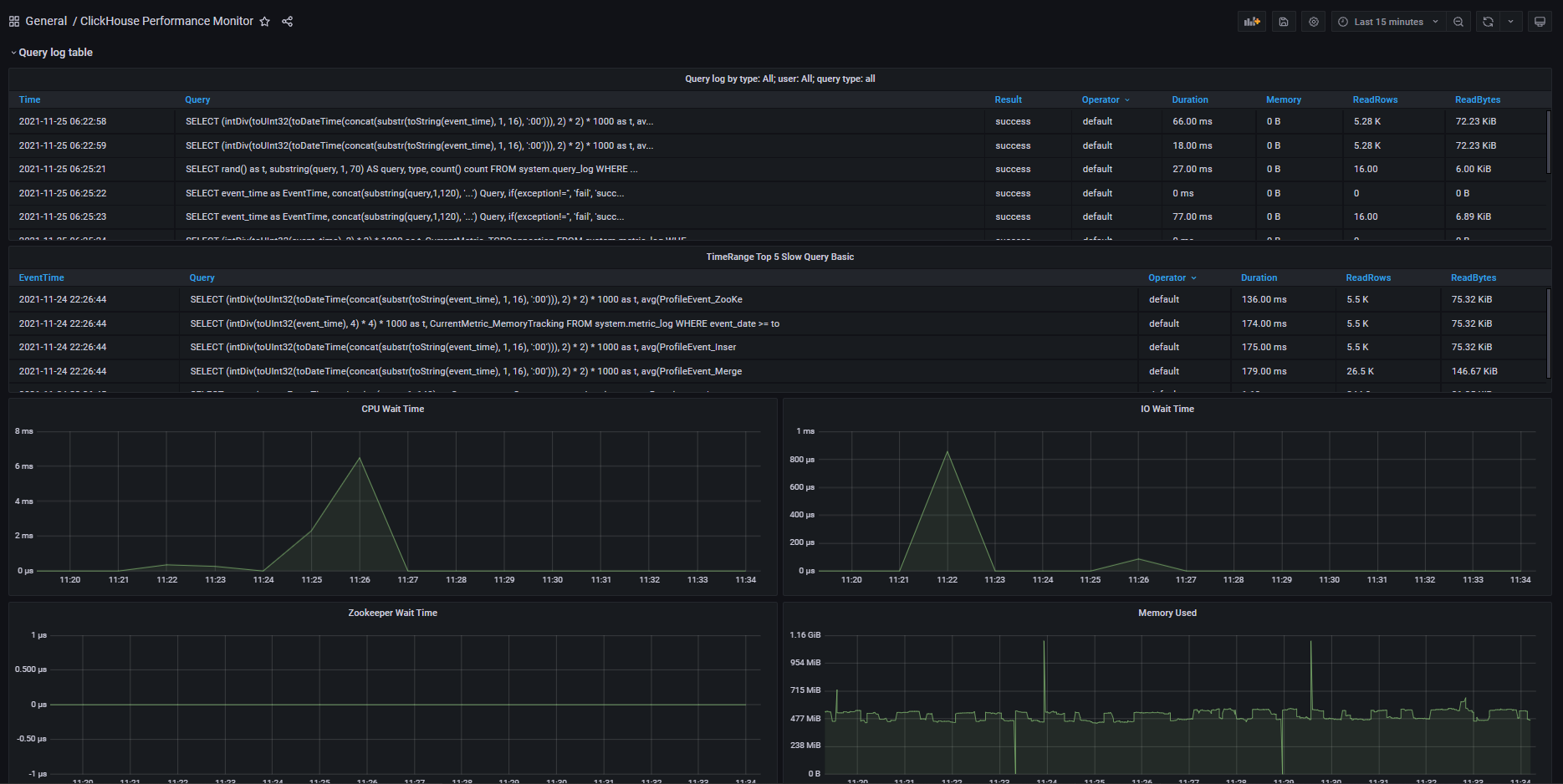Open the Memory Used panel menu
1563x784 pixels.
(1167, 613)
